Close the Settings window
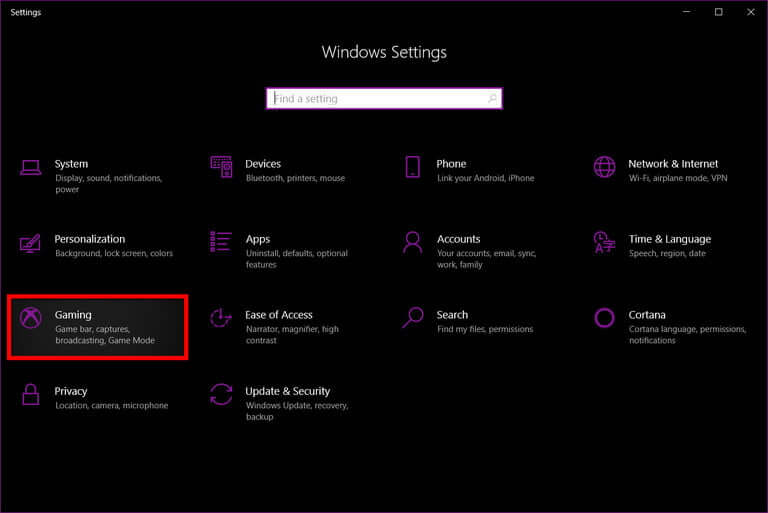The width and height of the screenshot is (768, 513). tap(751, 12)
